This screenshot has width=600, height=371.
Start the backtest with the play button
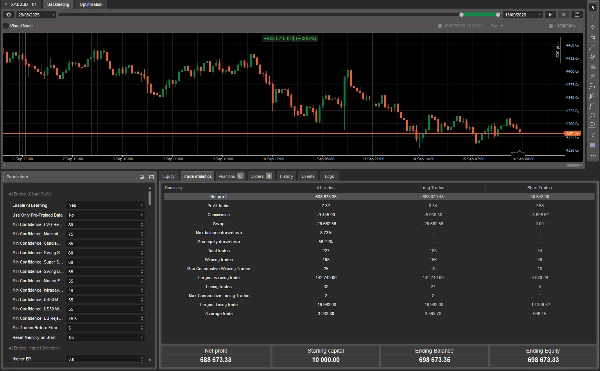click(550, 15)
